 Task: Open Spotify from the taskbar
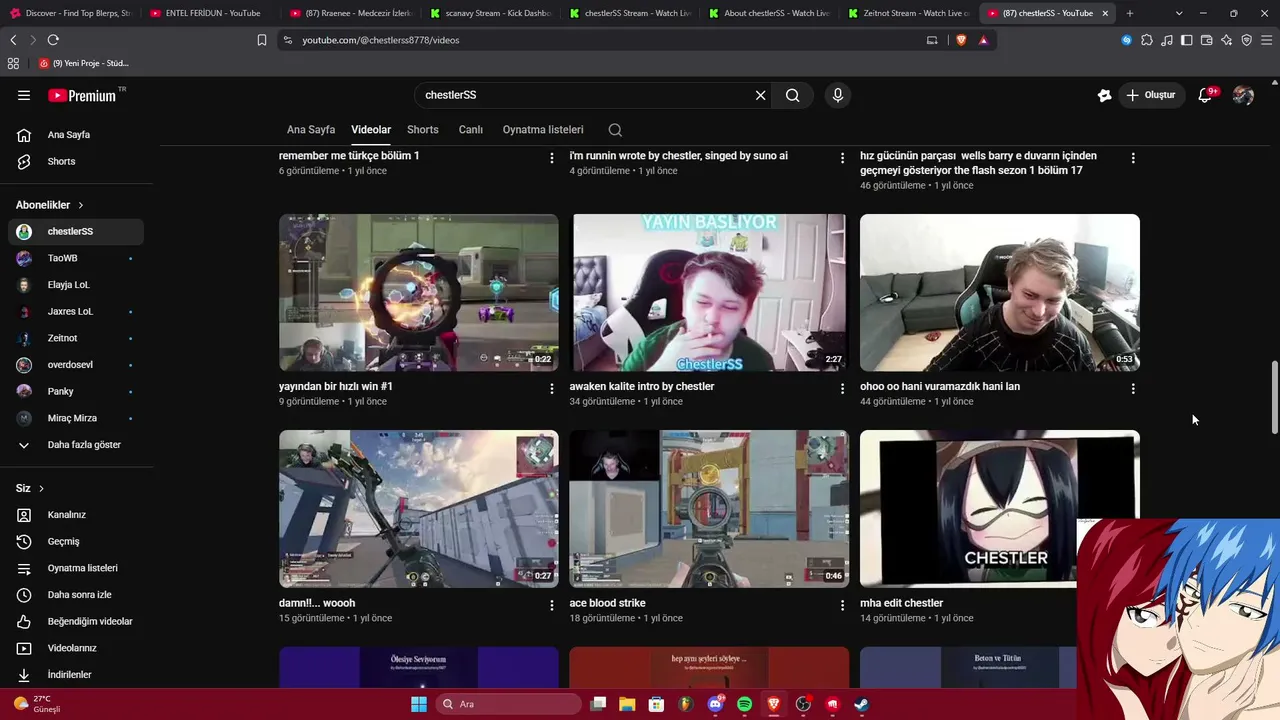click(744, 704)
